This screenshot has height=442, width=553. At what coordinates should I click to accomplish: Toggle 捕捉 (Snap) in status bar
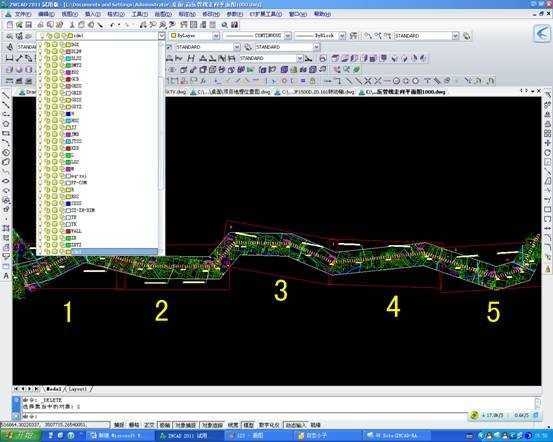click(120, 425)
